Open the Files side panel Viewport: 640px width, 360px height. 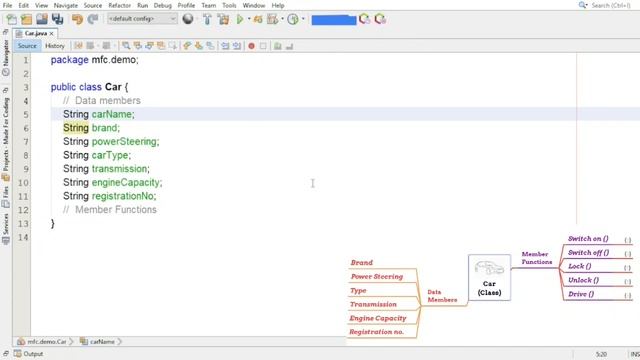tap(6, 196)
